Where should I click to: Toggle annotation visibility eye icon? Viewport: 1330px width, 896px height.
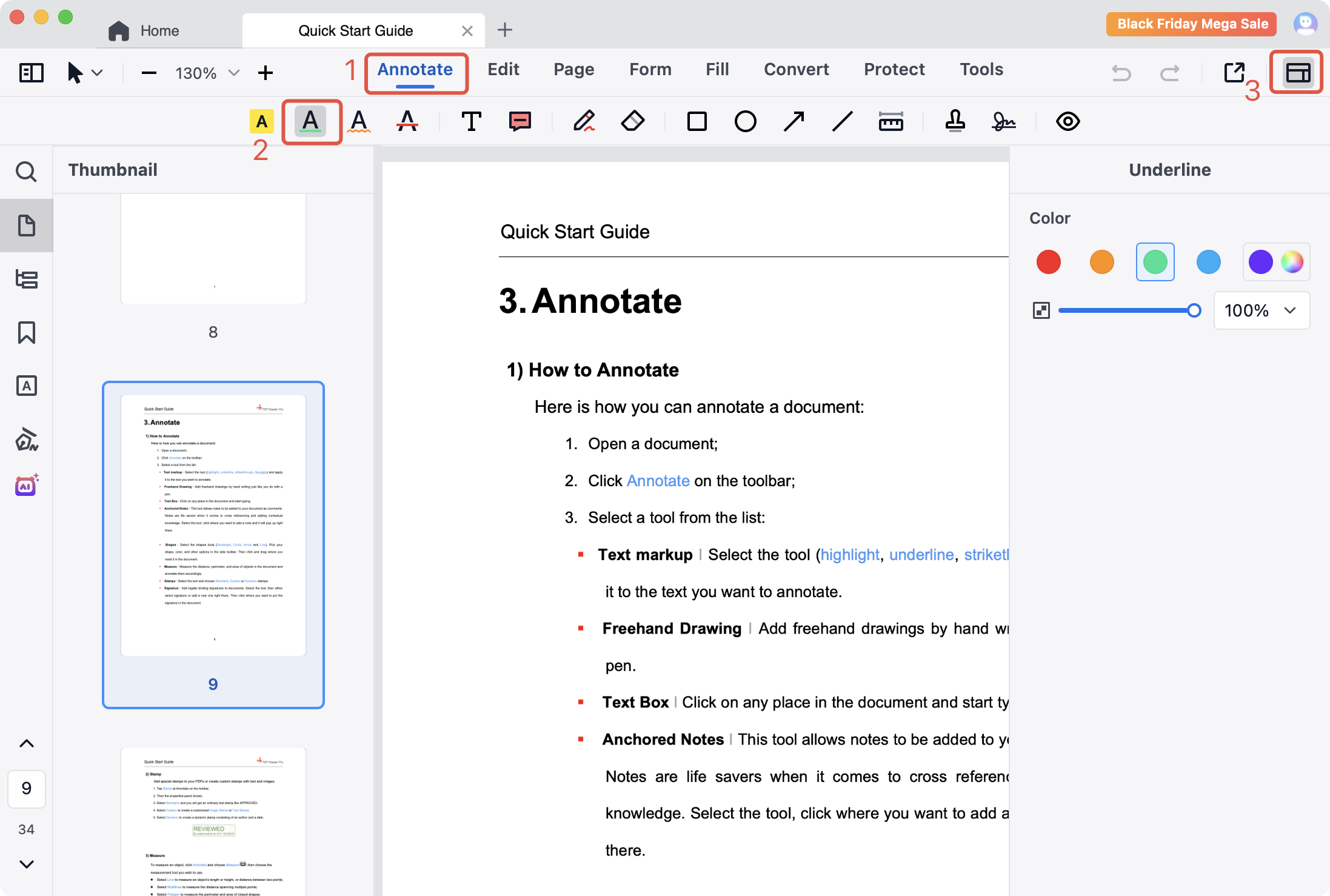pos(1068,121)
